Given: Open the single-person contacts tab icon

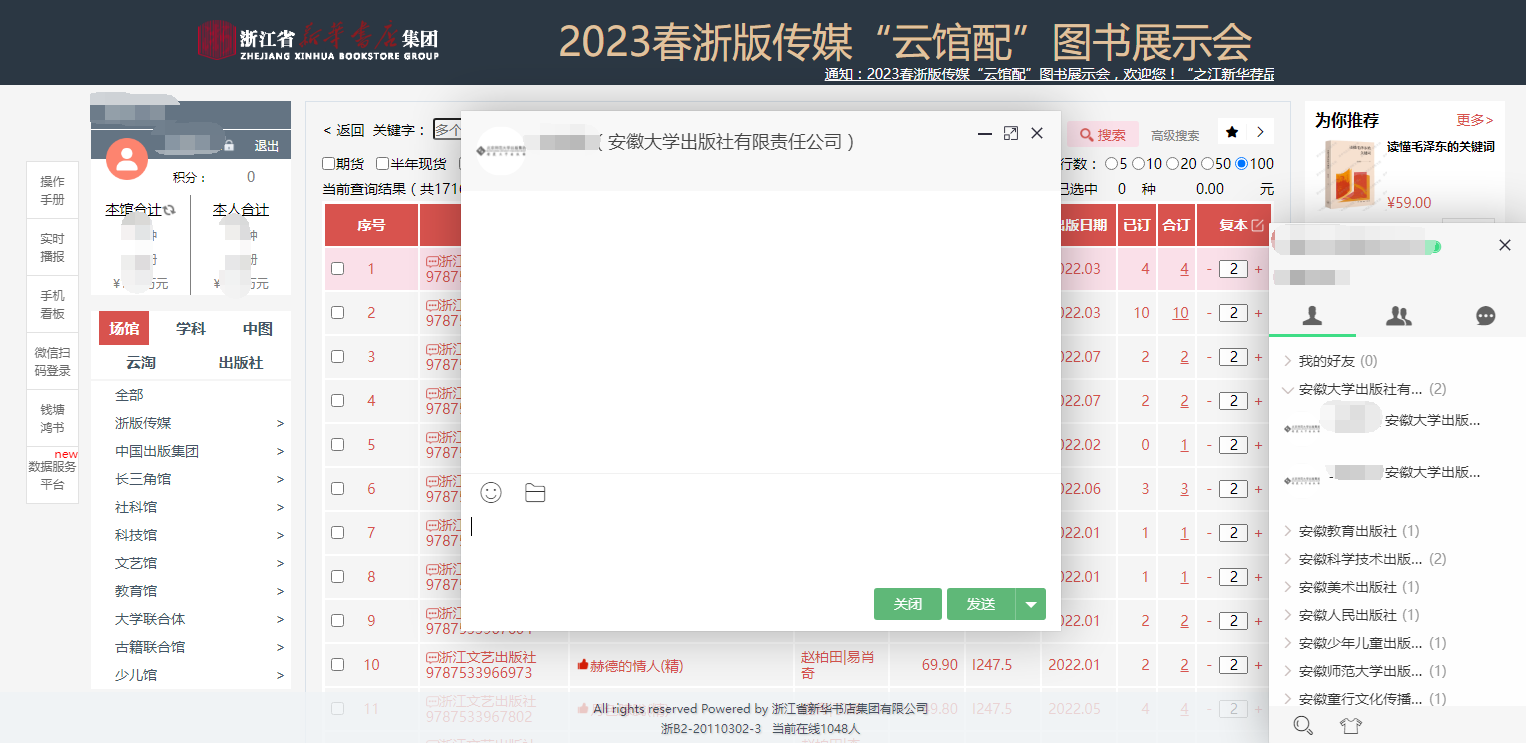Looking at the screenshot, I should 1313,316.
